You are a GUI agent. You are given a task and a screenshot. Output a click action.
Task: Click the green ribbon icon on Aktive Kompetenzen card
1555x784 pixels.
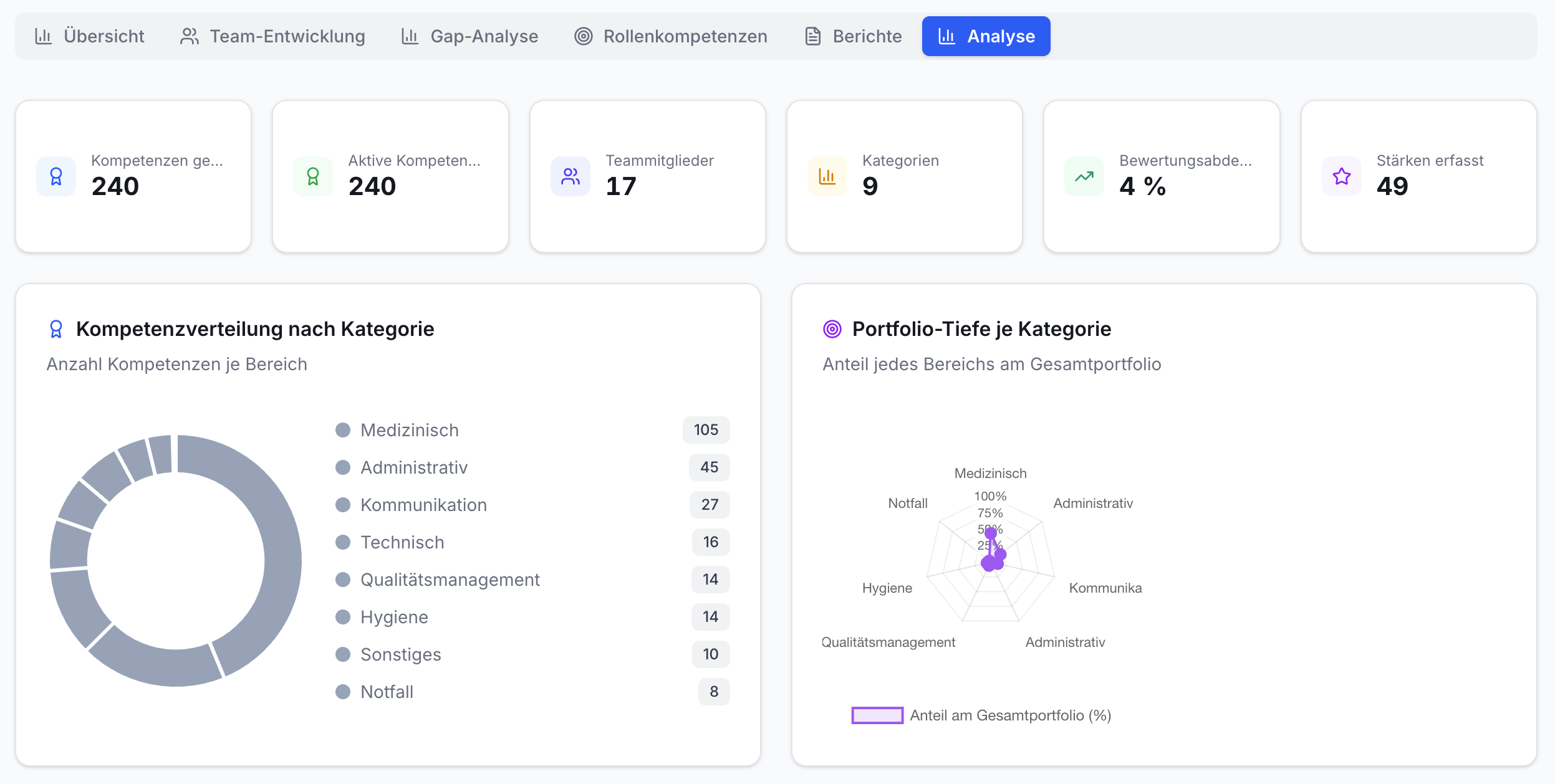tap(313, 176)
